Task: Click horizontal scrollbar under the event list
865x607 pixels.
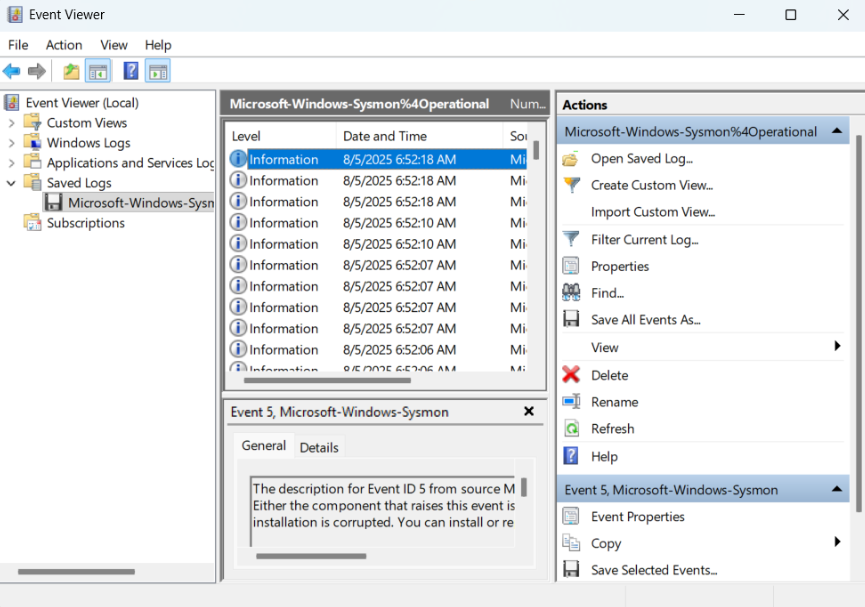Action: [x=330, y=380]
